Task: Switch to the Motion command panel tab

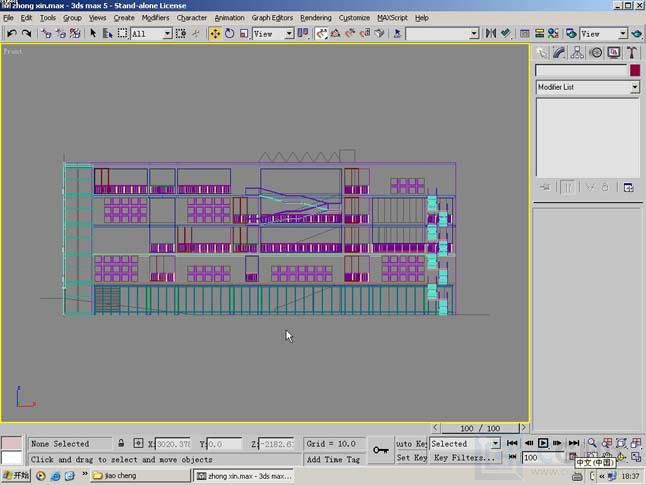Action: tap(596, 53)
